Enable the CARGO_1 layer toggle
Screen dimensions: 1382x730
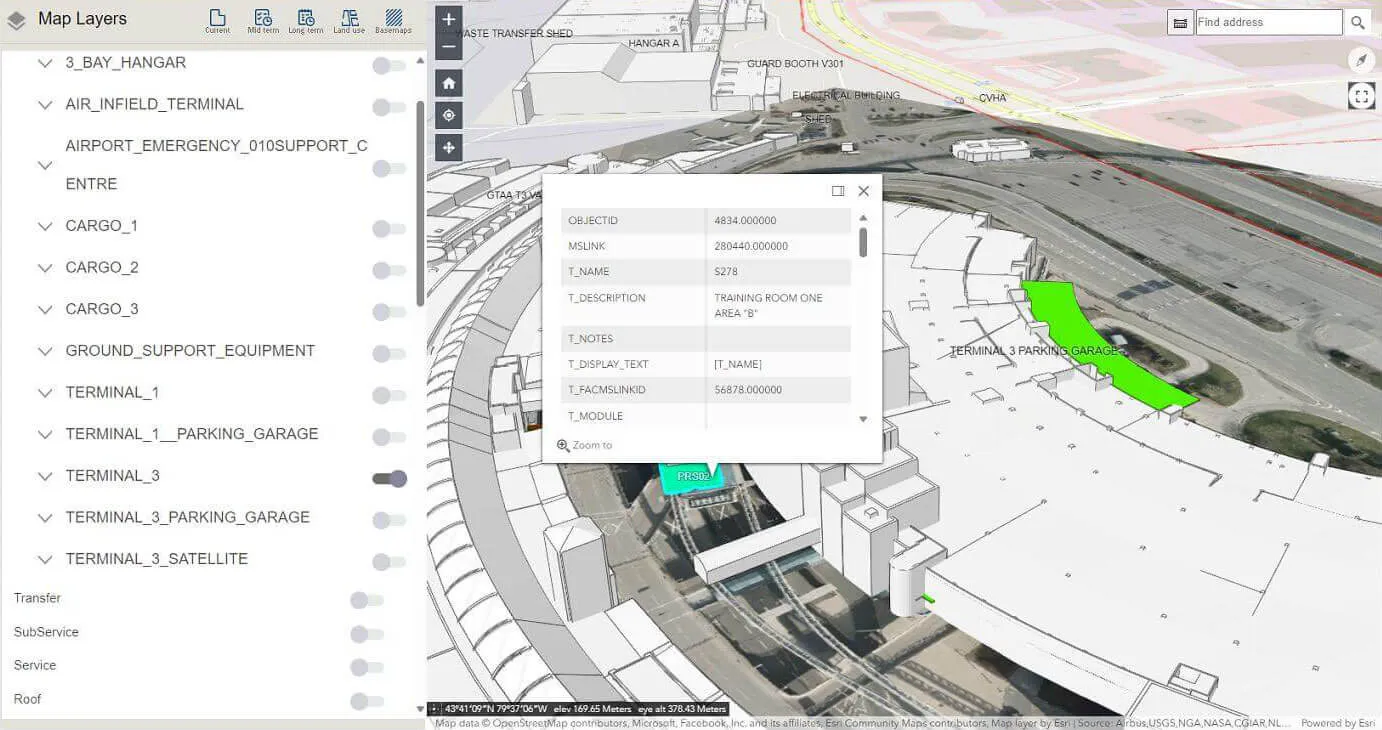pos(389,229)
